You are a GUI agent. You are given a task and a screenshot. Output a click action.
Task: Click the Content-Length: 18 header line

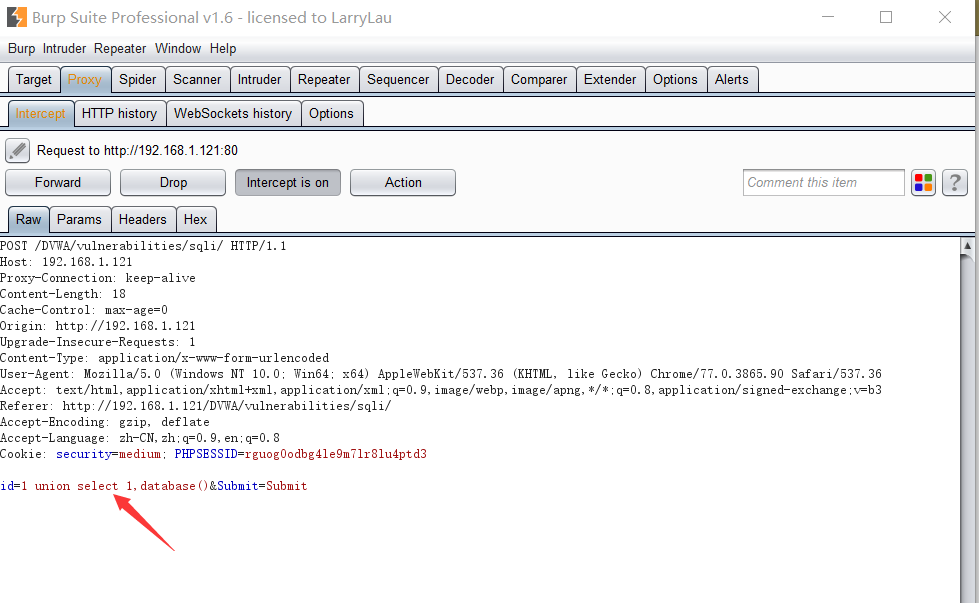pos(63,294)
